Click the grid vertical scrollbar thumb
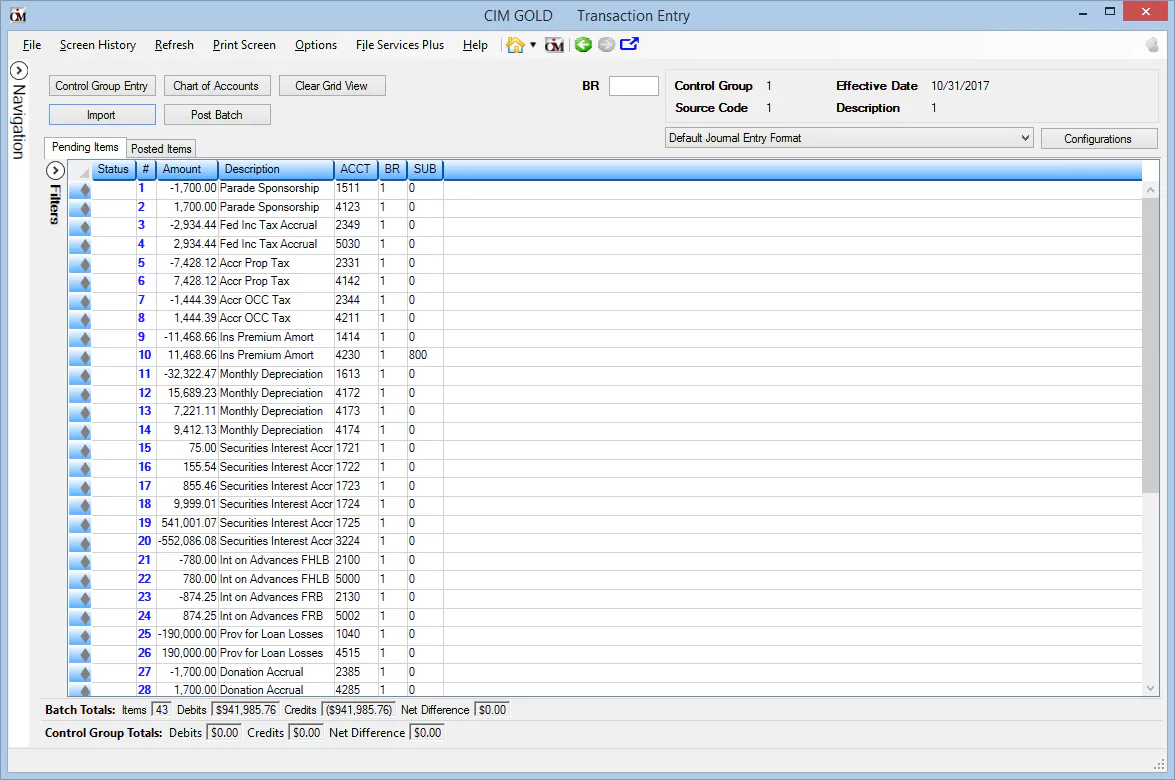This screenshot has height=780, width=1175. (1150, 345)
